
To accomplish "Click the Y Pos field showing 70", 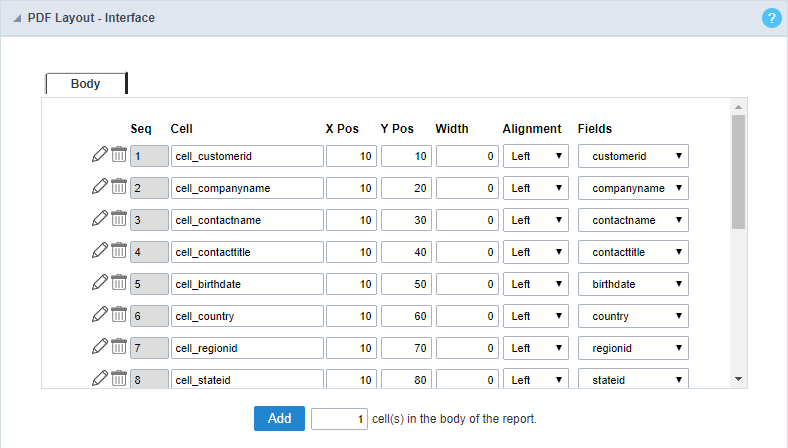I will [406, 348].
